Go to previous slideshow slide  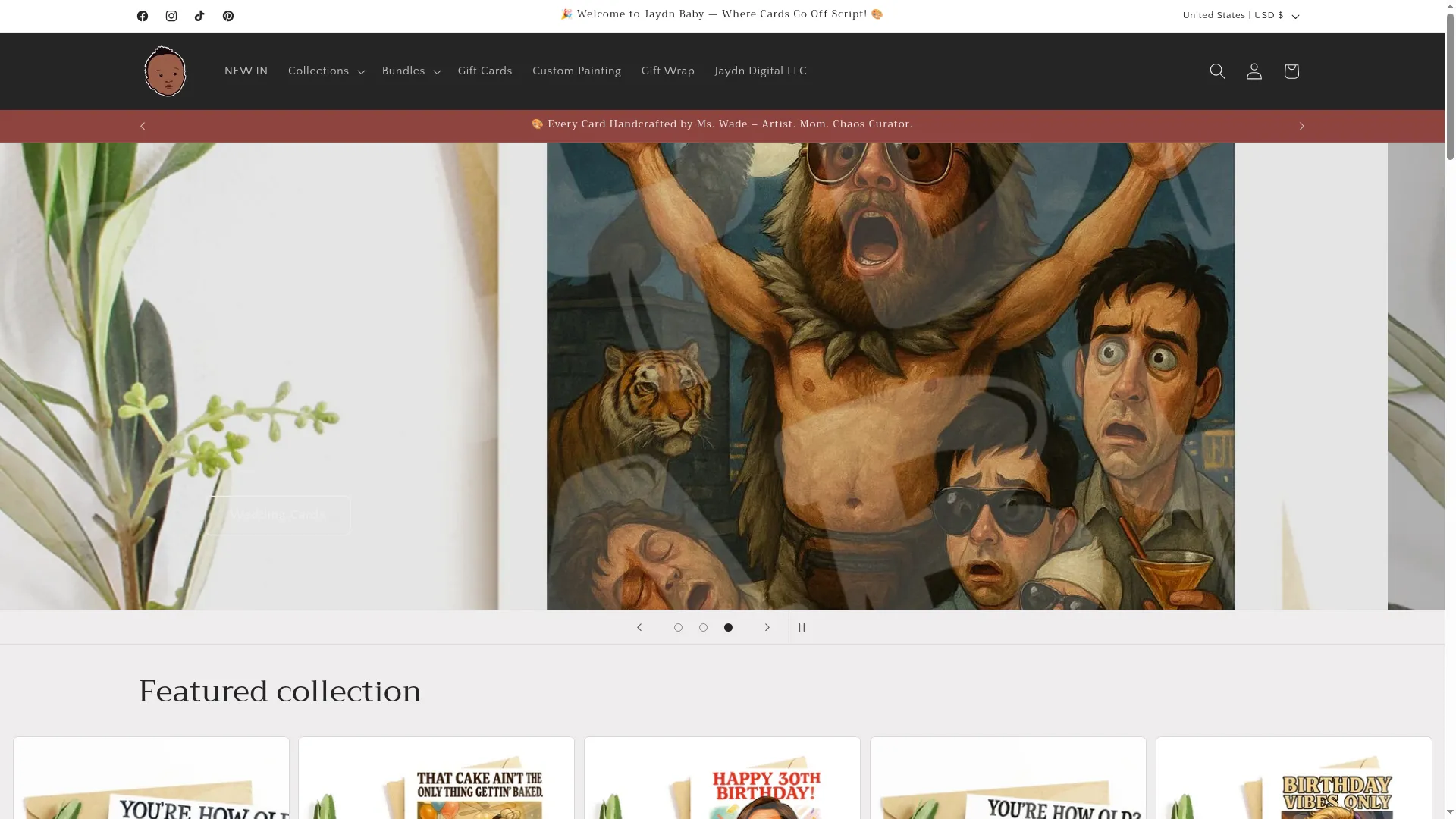coord(639,627)
